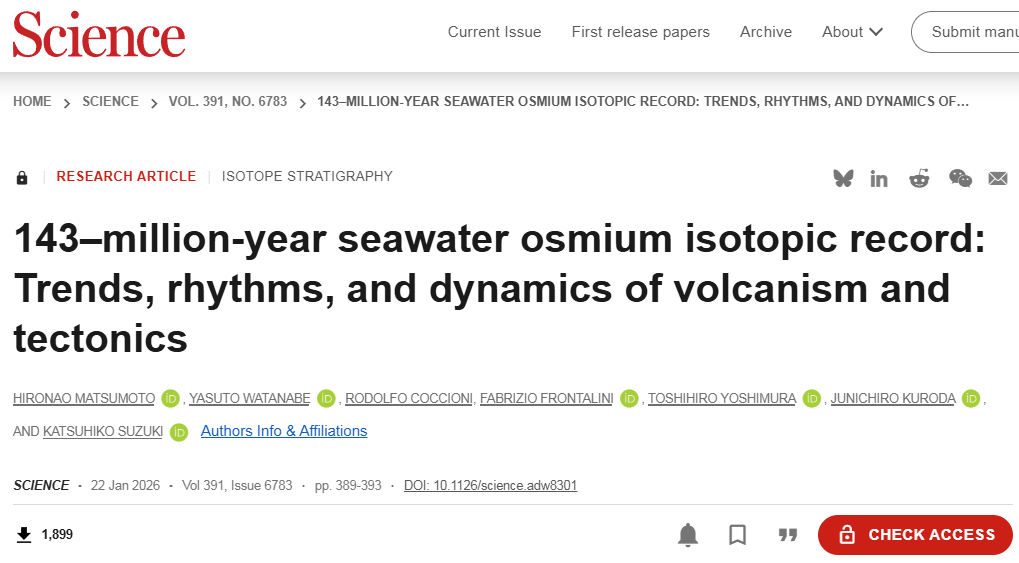
Task: Email this article using envelope icon
Action: [998, 178]
